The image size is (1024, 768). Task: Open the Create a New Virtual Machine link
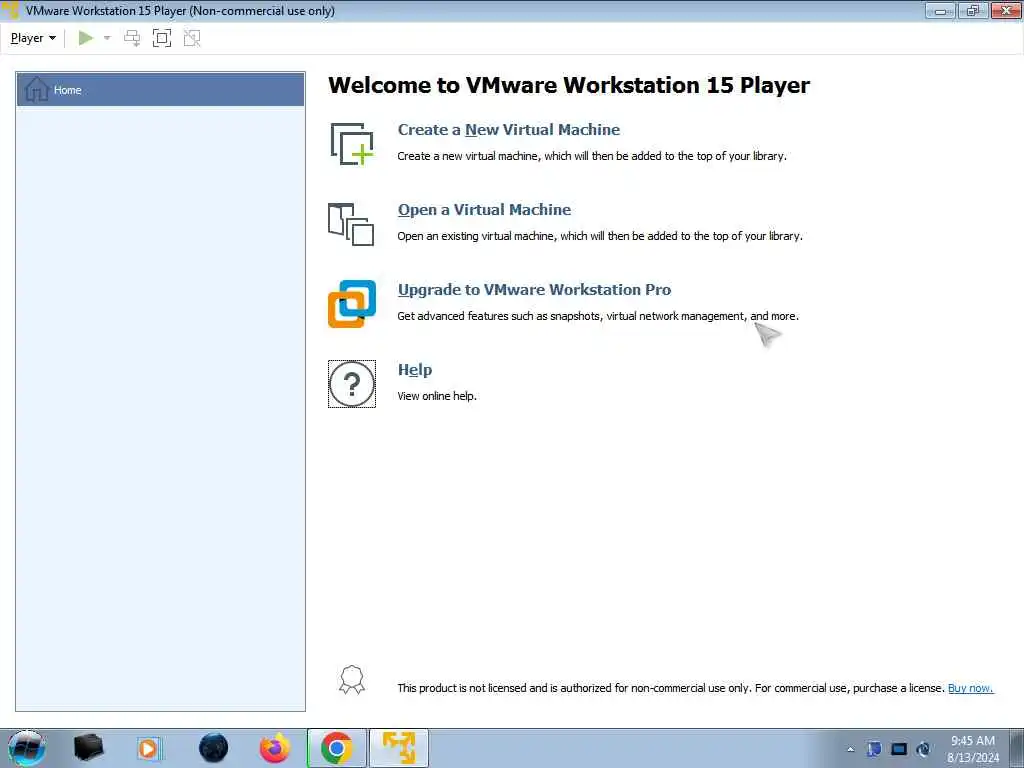(x=509, y=129)
